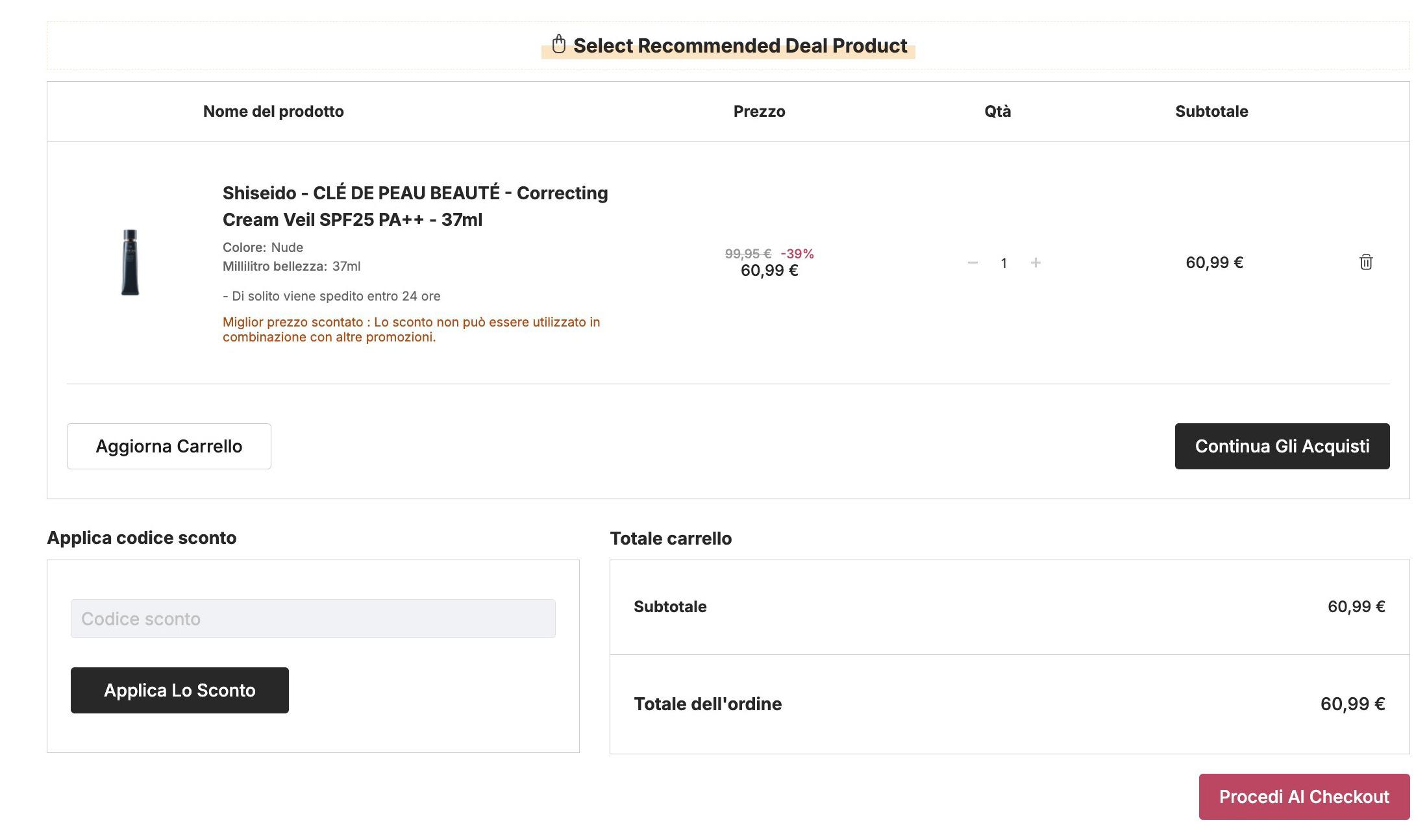
Task: Click the trash icon to remove Shiseido item
Action: pos(1366,262)
